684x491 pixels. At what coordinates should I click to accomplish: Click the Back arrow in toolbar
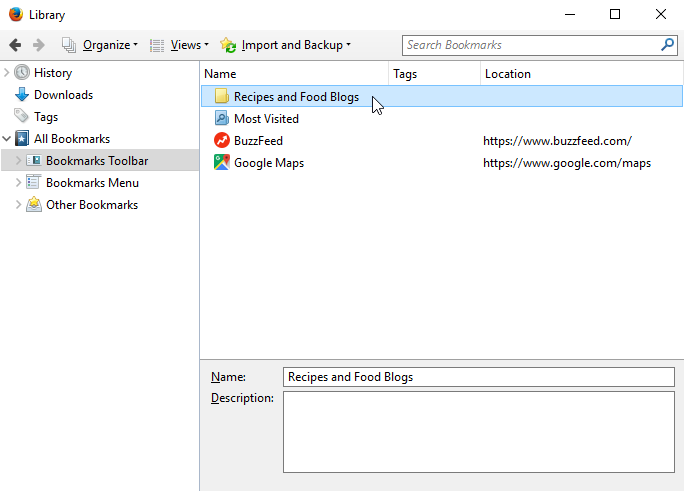pyautogui.click(x=15, y=45)
